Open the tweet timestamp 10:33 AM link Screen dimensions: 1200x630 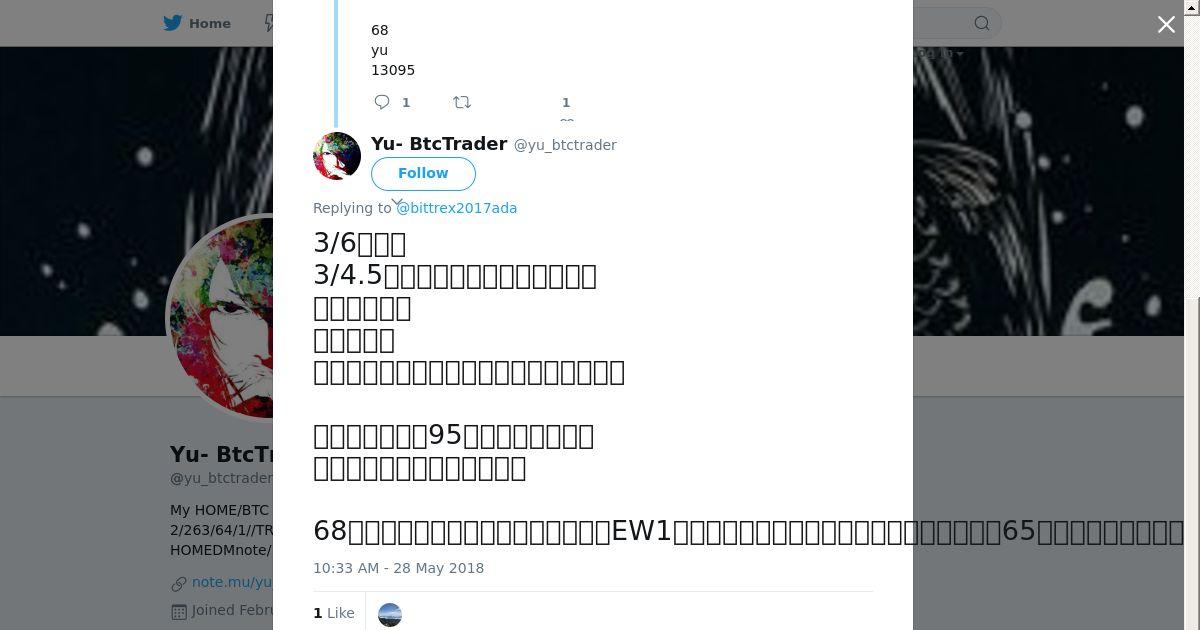point(398,568)
